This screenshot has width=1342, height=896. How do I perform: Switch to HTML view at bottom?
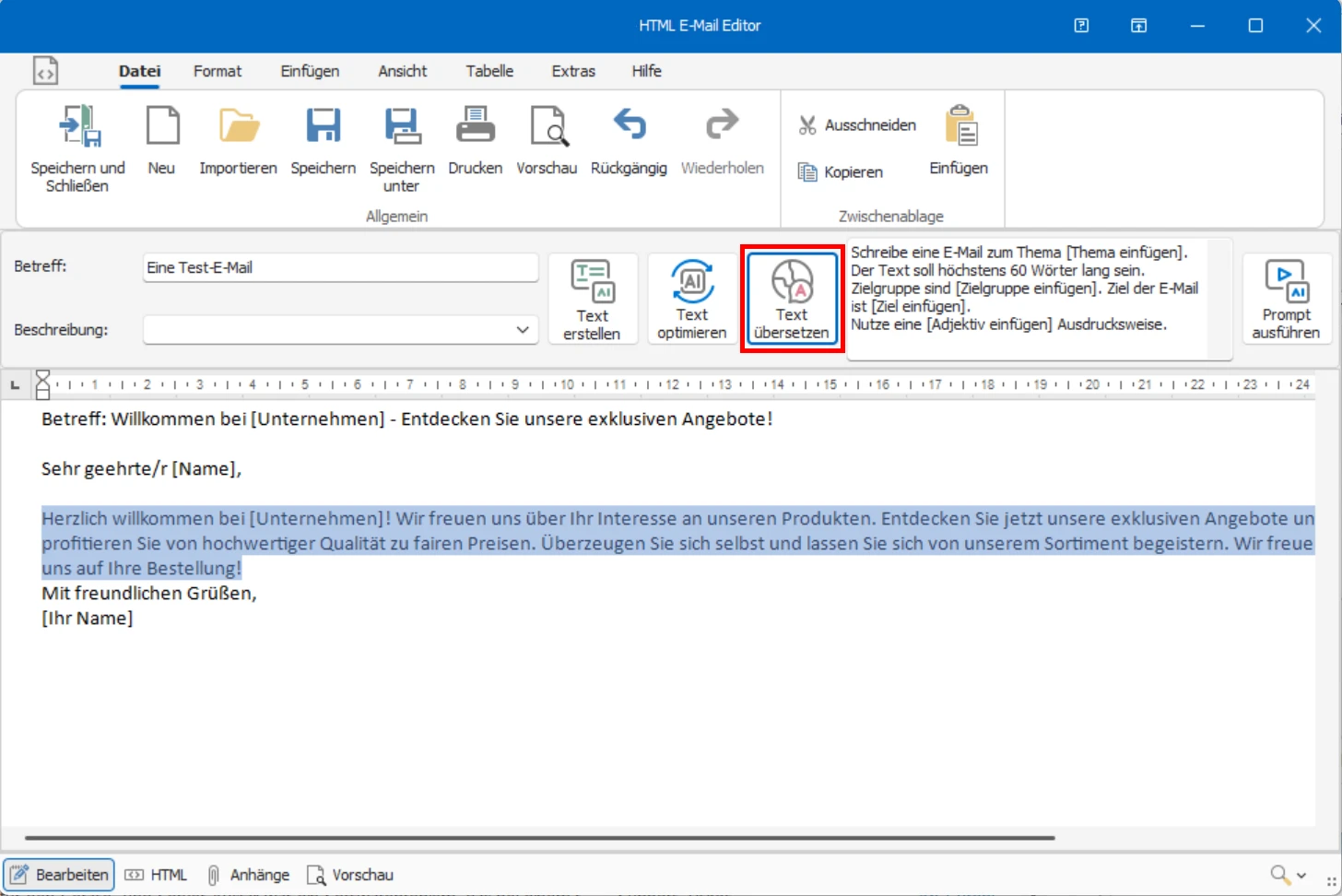(x=156, y=875)
